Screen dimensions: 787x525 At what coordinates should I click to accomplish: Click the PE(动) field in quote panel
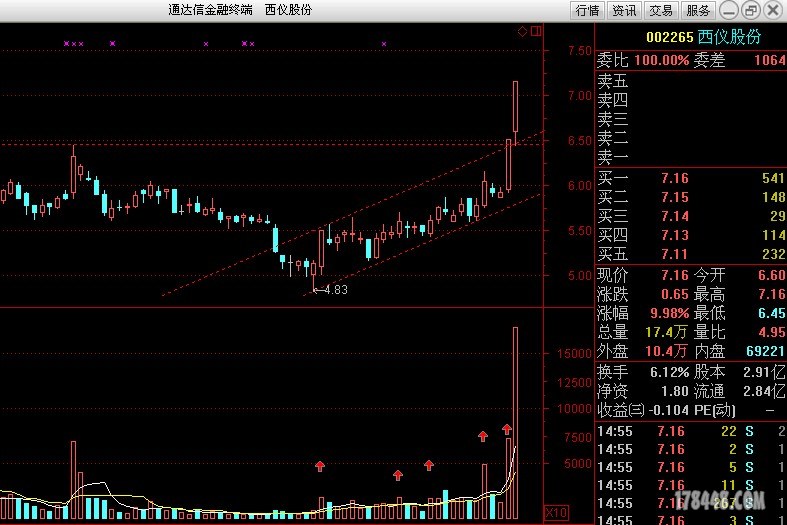tap(712, 410)
